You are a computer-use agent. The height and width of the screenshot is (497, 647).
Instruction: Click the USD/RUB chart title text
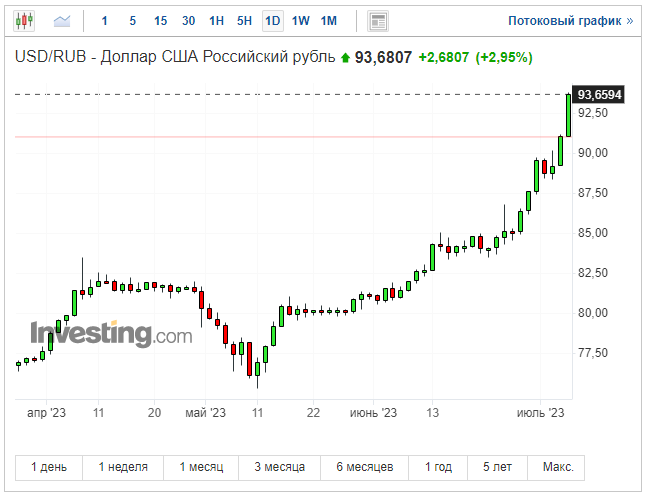[175, 57]
